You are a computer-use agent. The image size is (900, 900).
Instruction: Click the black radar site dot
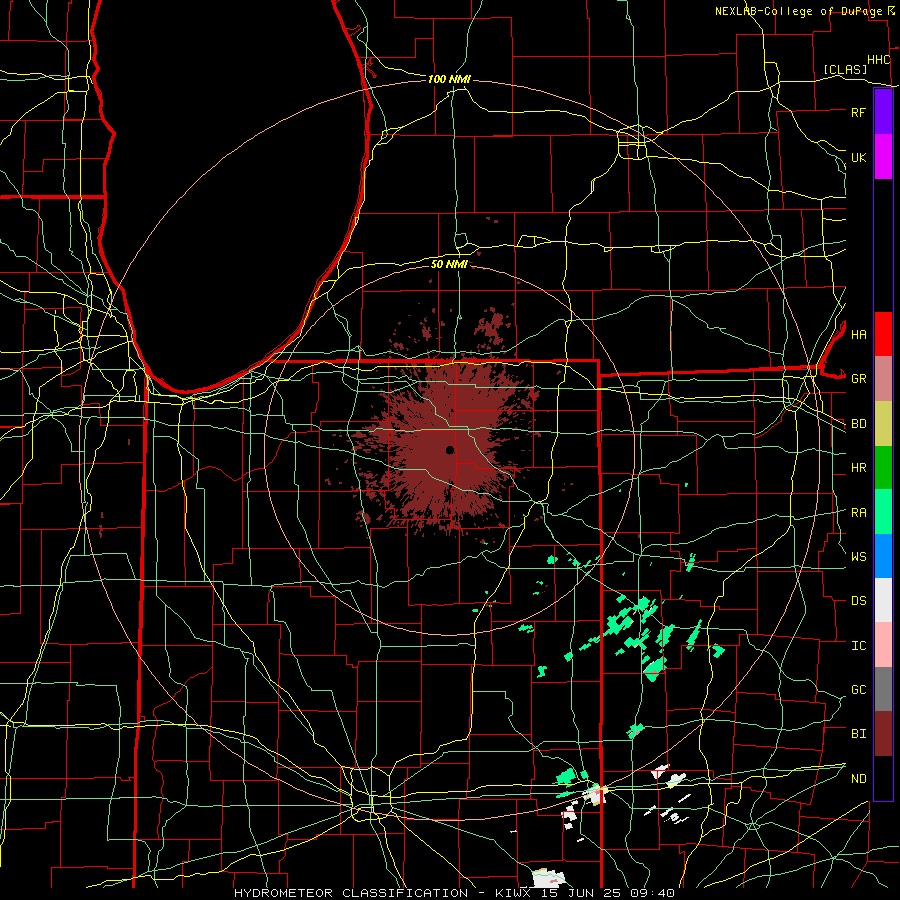pyautogui.click(x=450, y=450)
